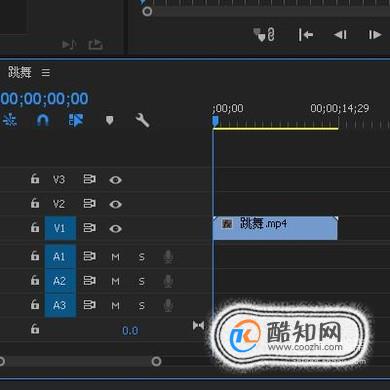Click the monitor scrubber circle handle

tap(147, 12)
